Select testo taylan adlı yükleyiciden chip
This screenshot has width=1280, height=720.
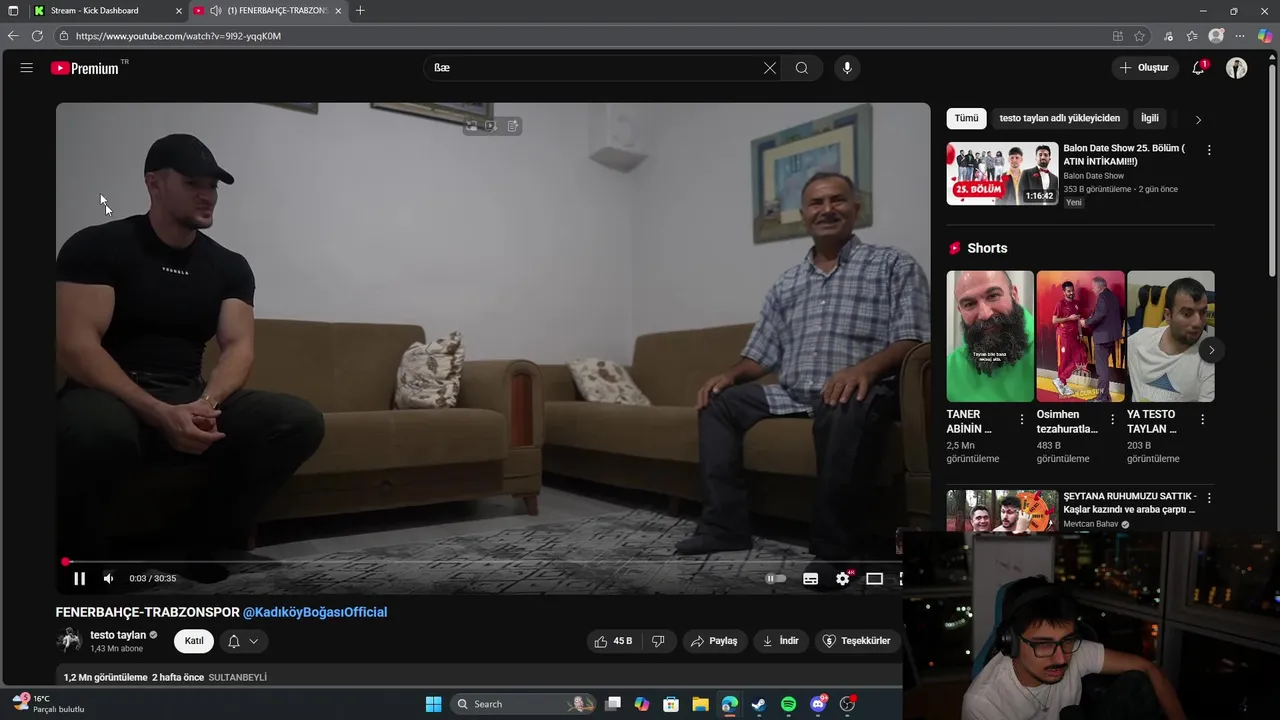[1060, 118]
